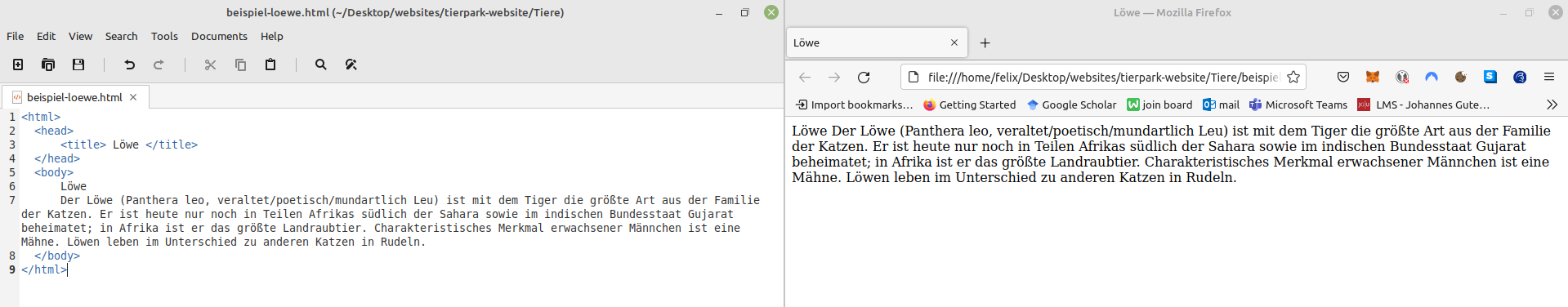
Task: Click the </html> closing tag line
Action: click(44, 269)
